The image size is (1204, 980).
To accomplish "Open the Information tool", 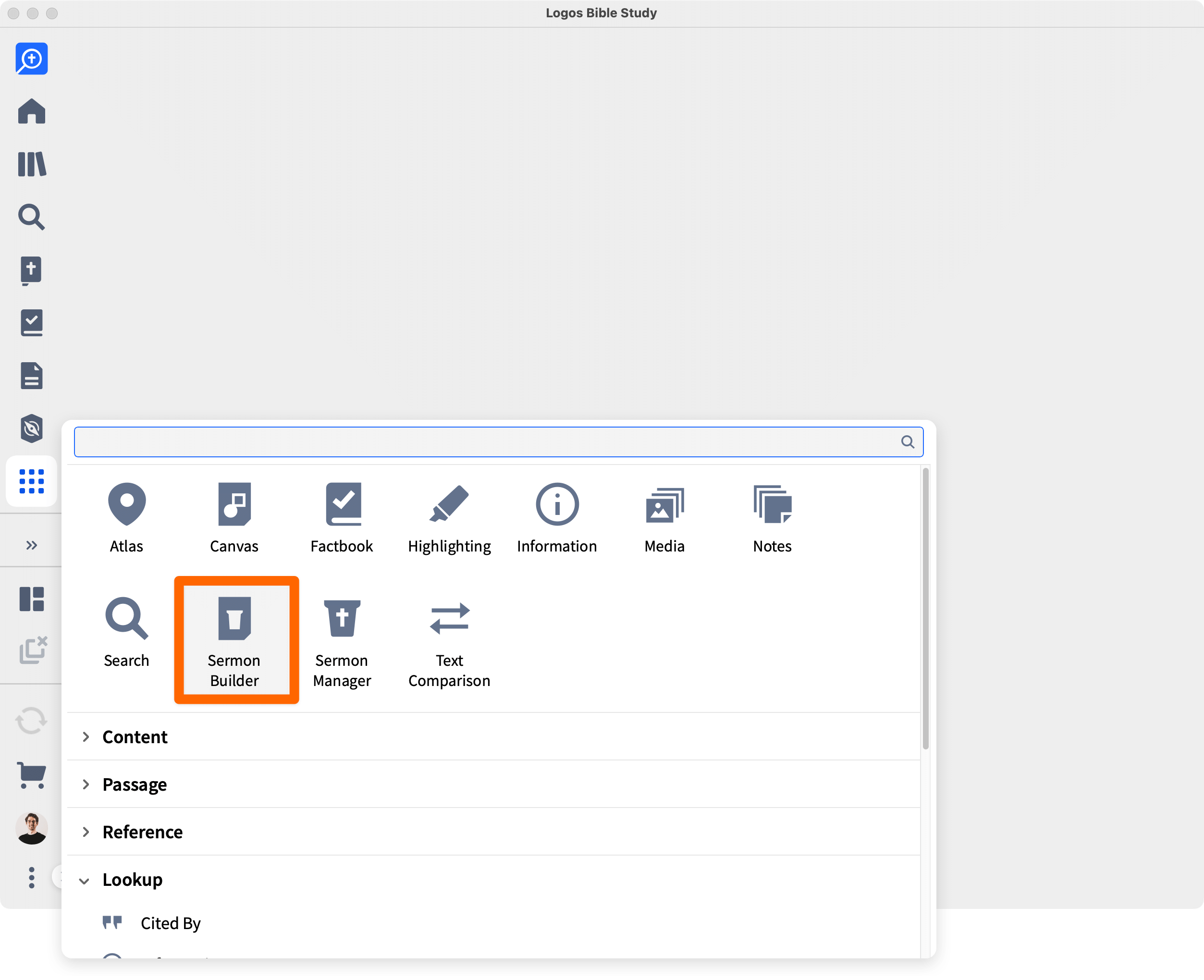I will (557, 518).
